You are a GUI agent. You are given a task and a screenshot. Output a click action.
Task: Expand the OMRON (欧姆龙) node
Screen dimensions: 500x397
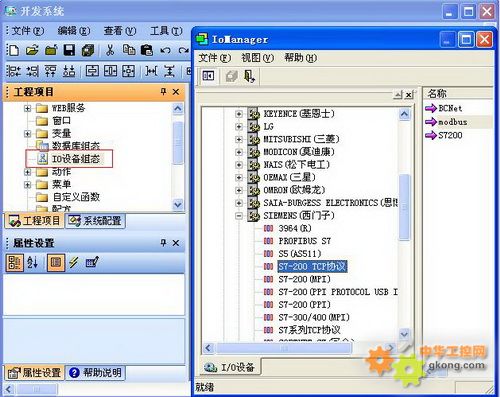pyautogui.click(x=239, y=190)
